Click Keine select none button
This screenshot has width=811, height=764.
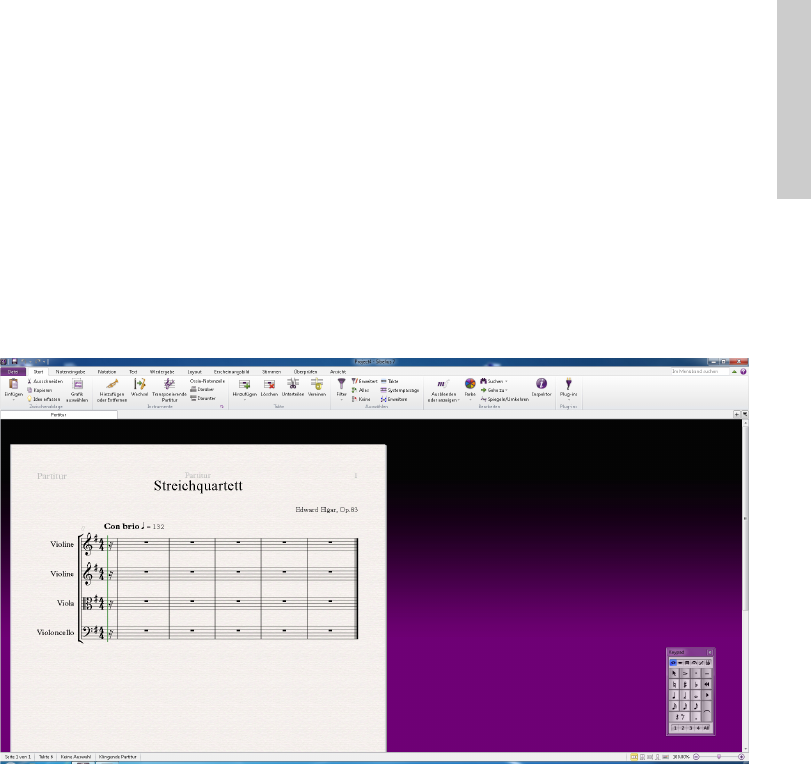(361, 399)
